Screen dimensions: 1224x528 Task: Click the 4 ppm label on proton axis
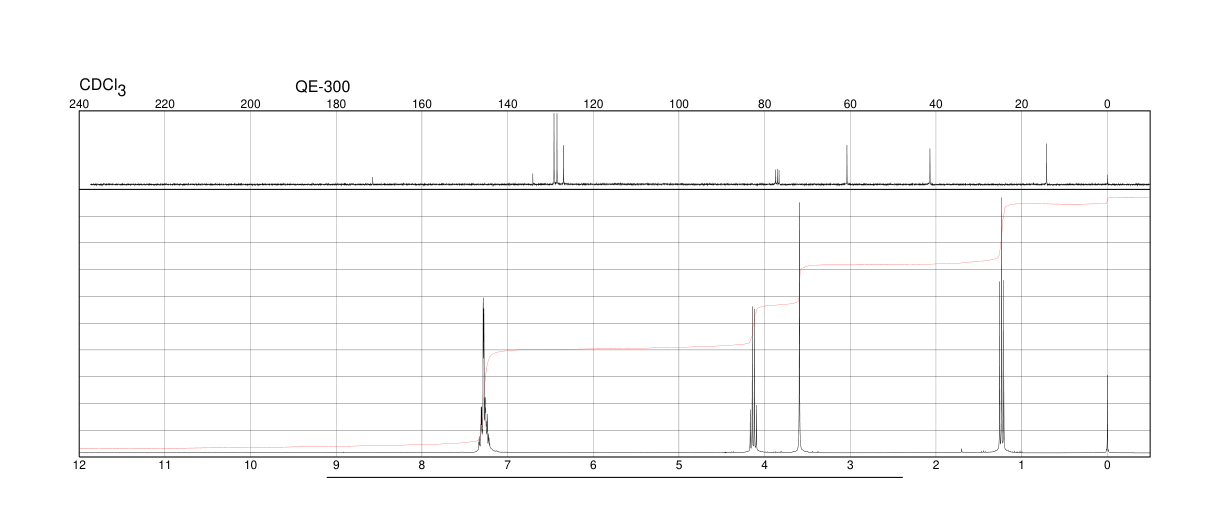coord(764,466)
